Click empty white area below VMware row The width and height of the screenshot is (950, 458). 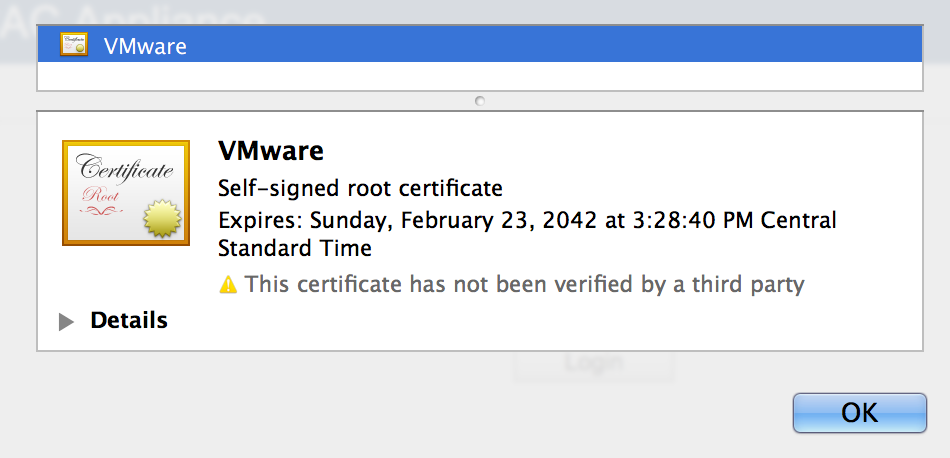click(x=480, y=76)
